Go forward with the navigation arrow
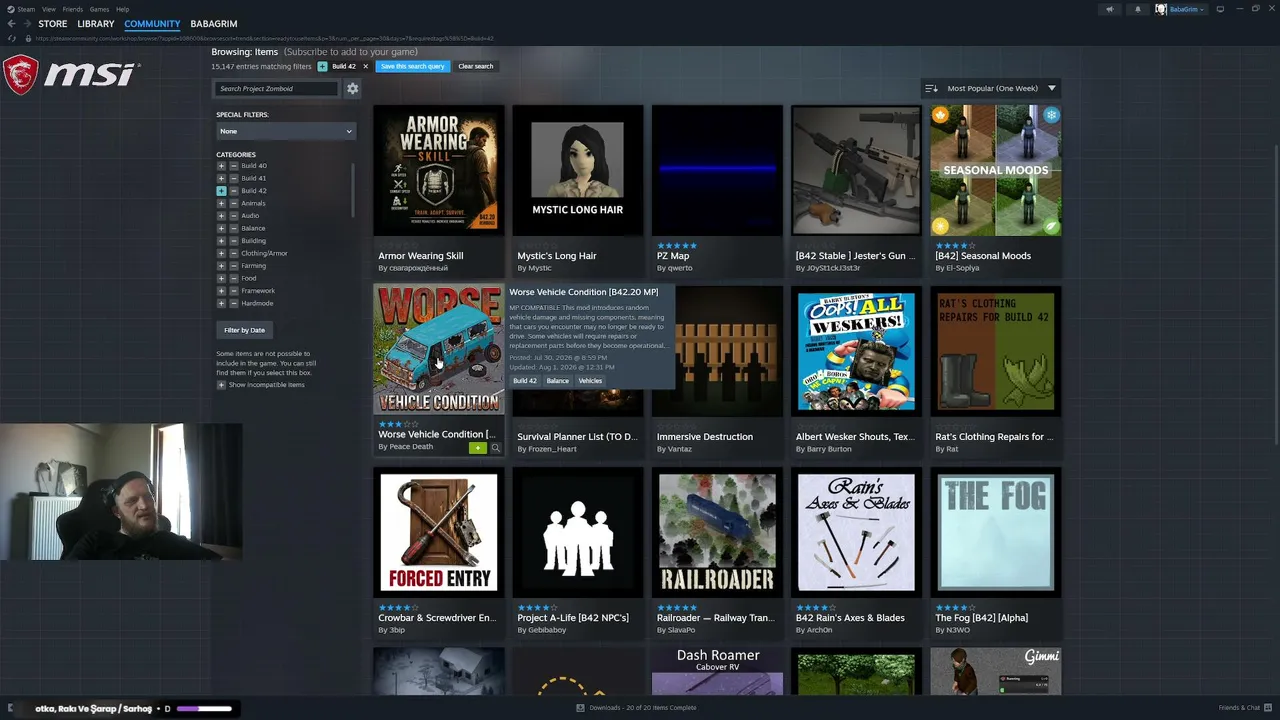This screenshot has height=720, width=1280. coord(27,24)
